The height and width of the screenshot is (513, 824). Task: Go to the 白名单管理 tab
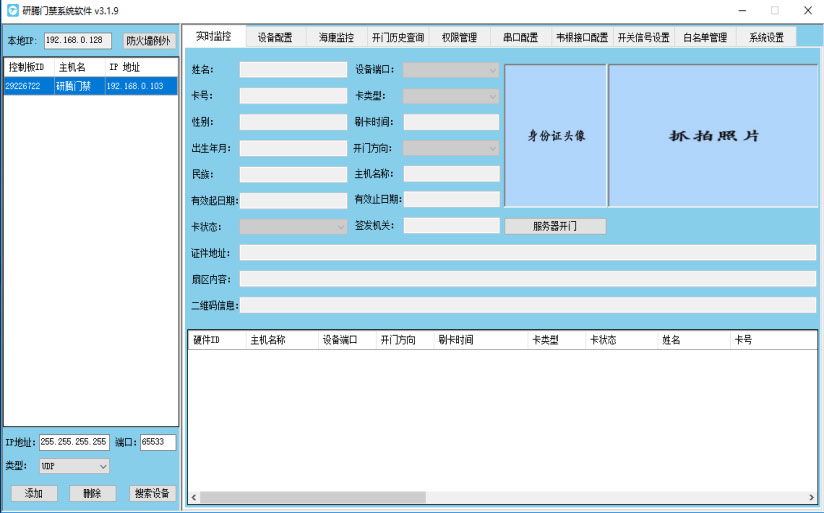[x=704, y=38]
